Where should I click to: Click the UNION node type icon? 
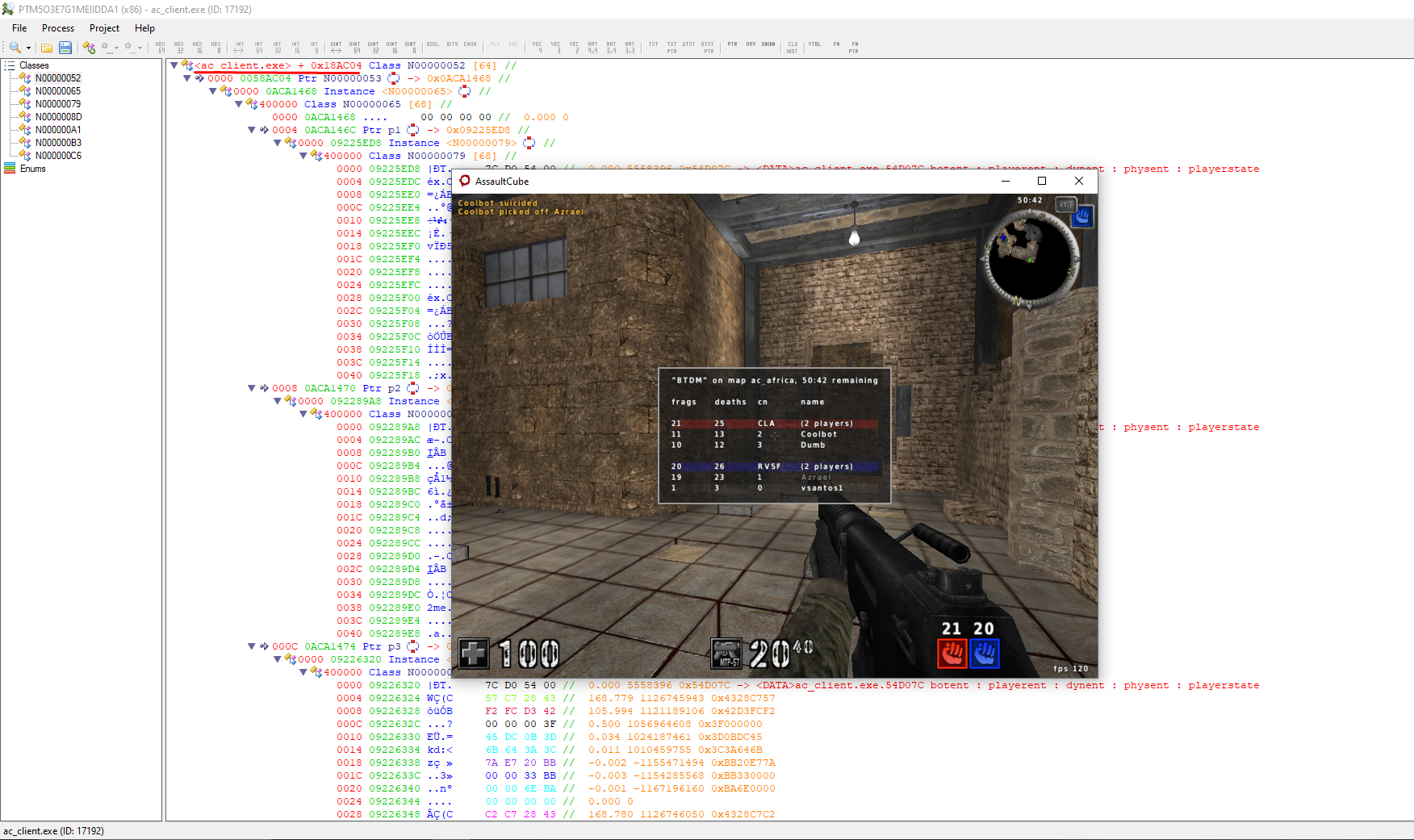tap(768, 45)
